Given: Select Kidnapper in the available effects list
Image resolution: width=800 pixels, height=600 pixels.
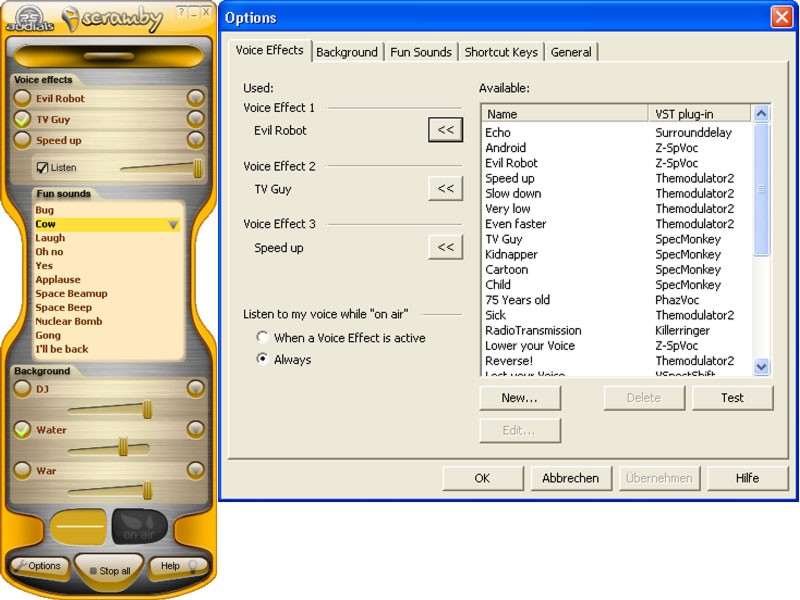Looking at the screenshot, I should pos(511,254).
